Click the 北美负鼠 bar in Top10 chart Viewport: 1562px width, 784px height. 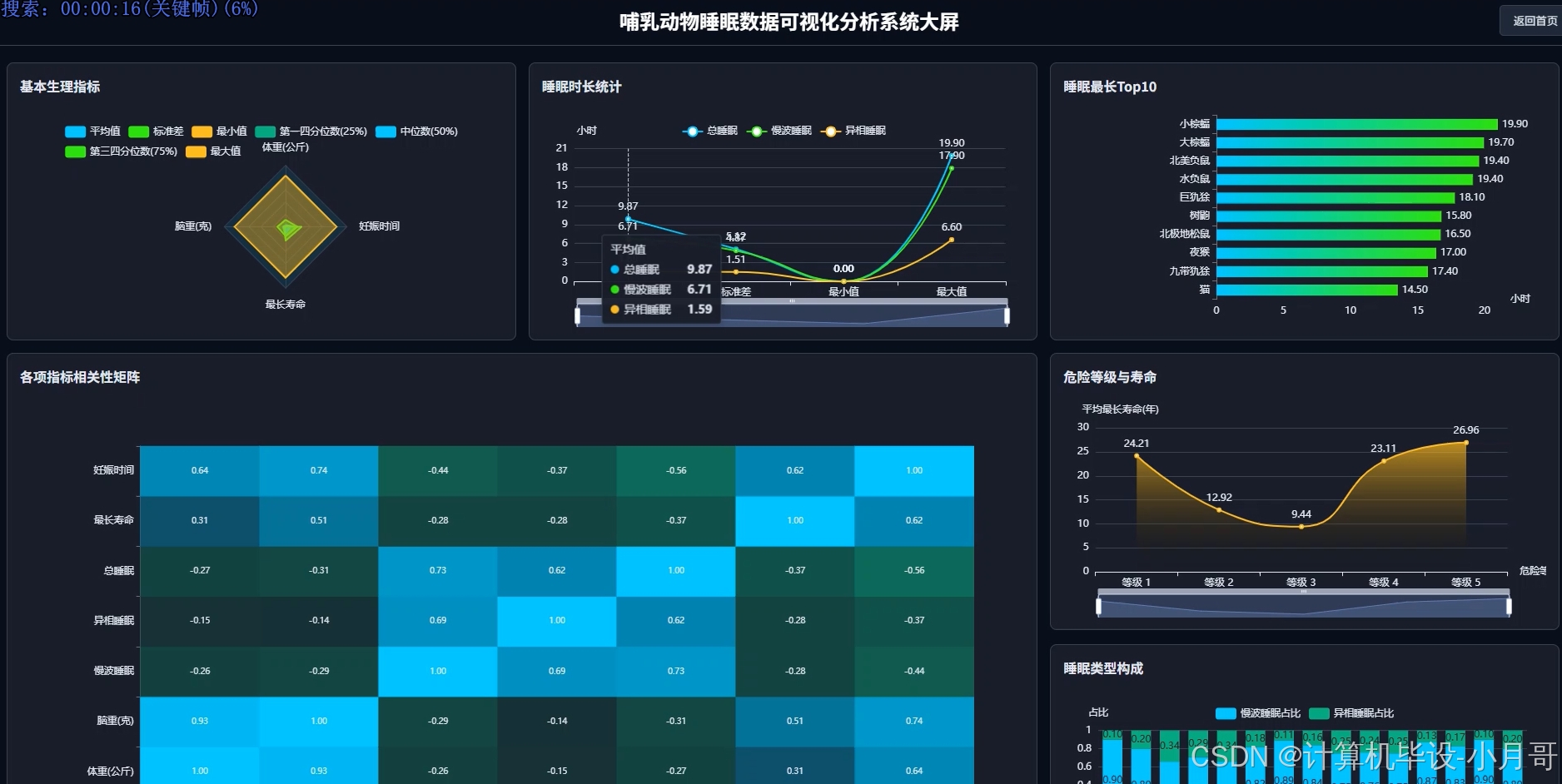1348,161
